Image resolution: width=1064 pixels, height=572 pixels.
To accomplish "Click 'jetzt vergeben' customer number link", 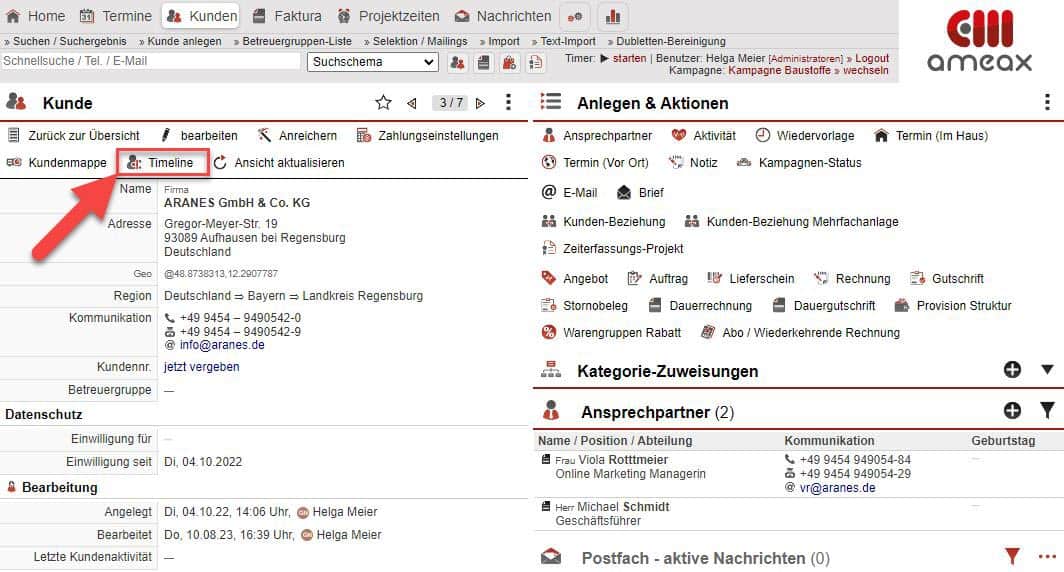I will pos(201,367).
